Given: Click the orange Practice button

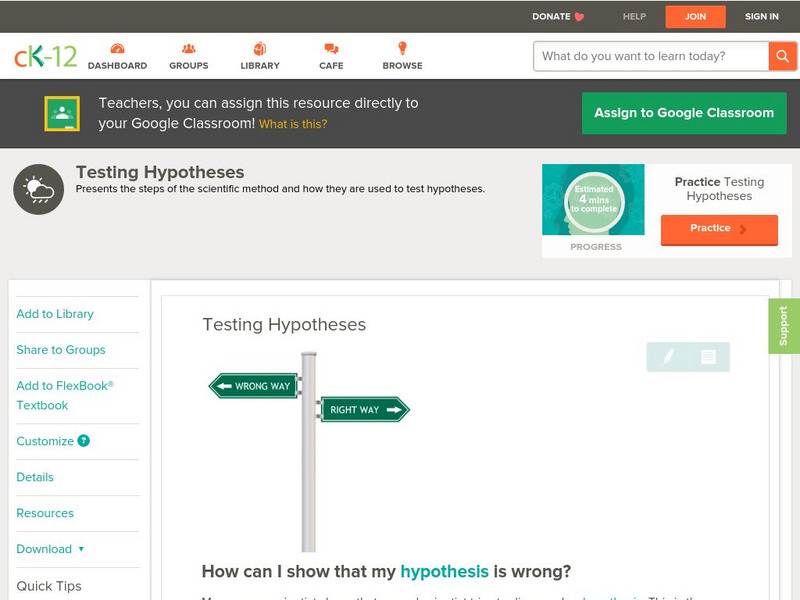Looking at the screenshot, I should [x=719, y=229].
